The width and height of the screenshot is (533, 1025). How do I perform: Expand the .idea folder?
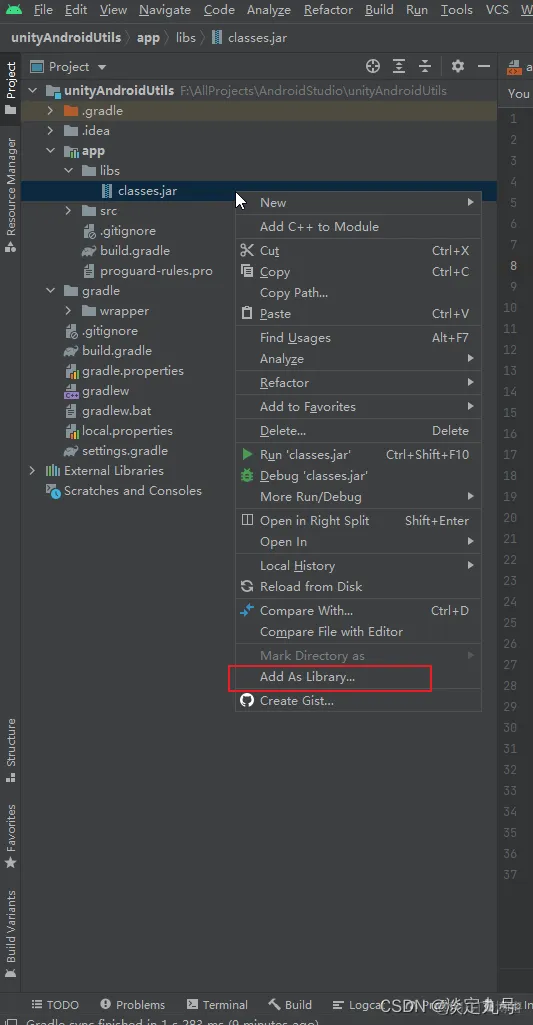(50, 131)
